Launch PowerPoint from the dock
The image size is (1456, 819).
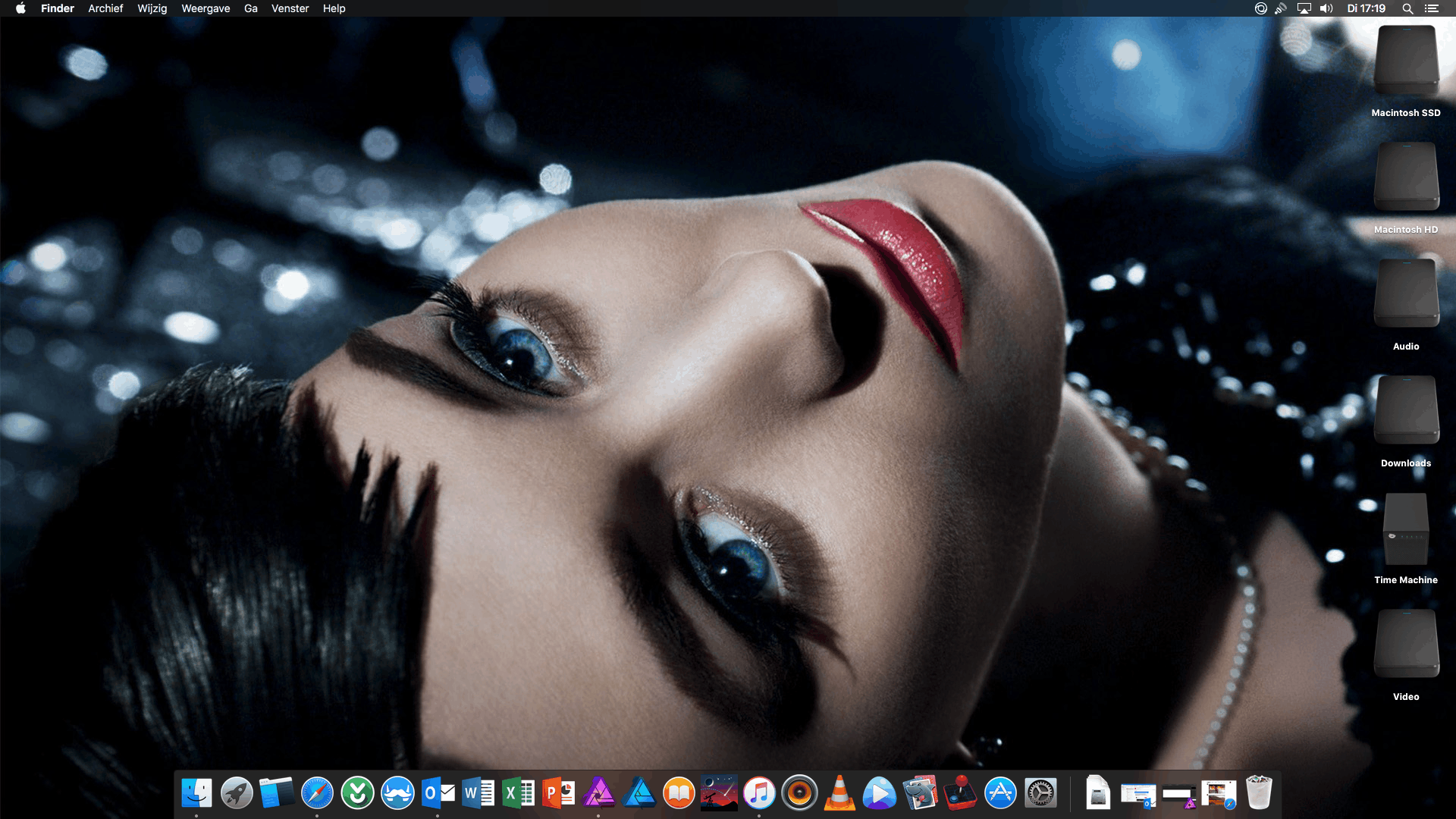pyautogui.click(x=558, y=794)
